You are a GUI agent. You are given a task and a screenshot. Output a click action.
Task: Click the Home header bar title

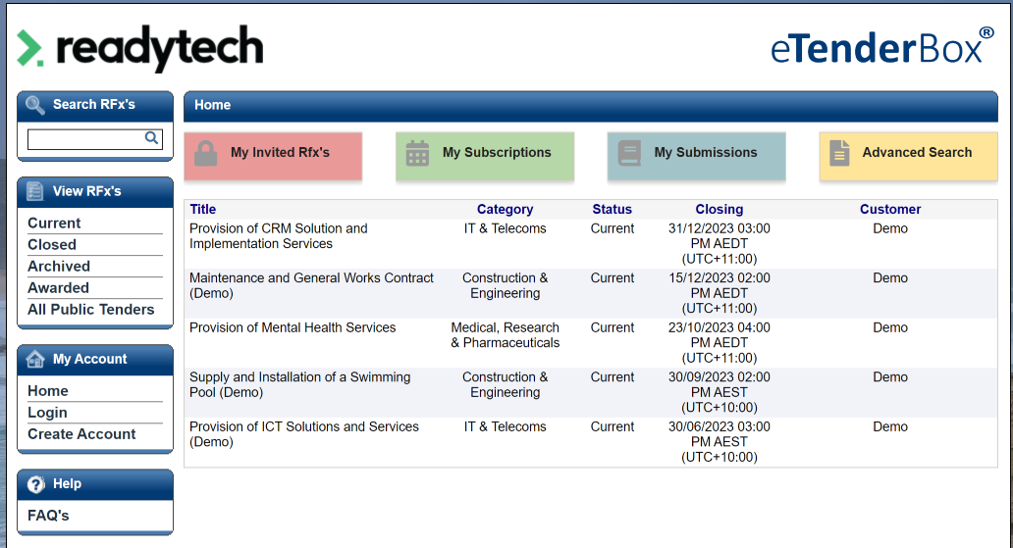coord(213,105)
